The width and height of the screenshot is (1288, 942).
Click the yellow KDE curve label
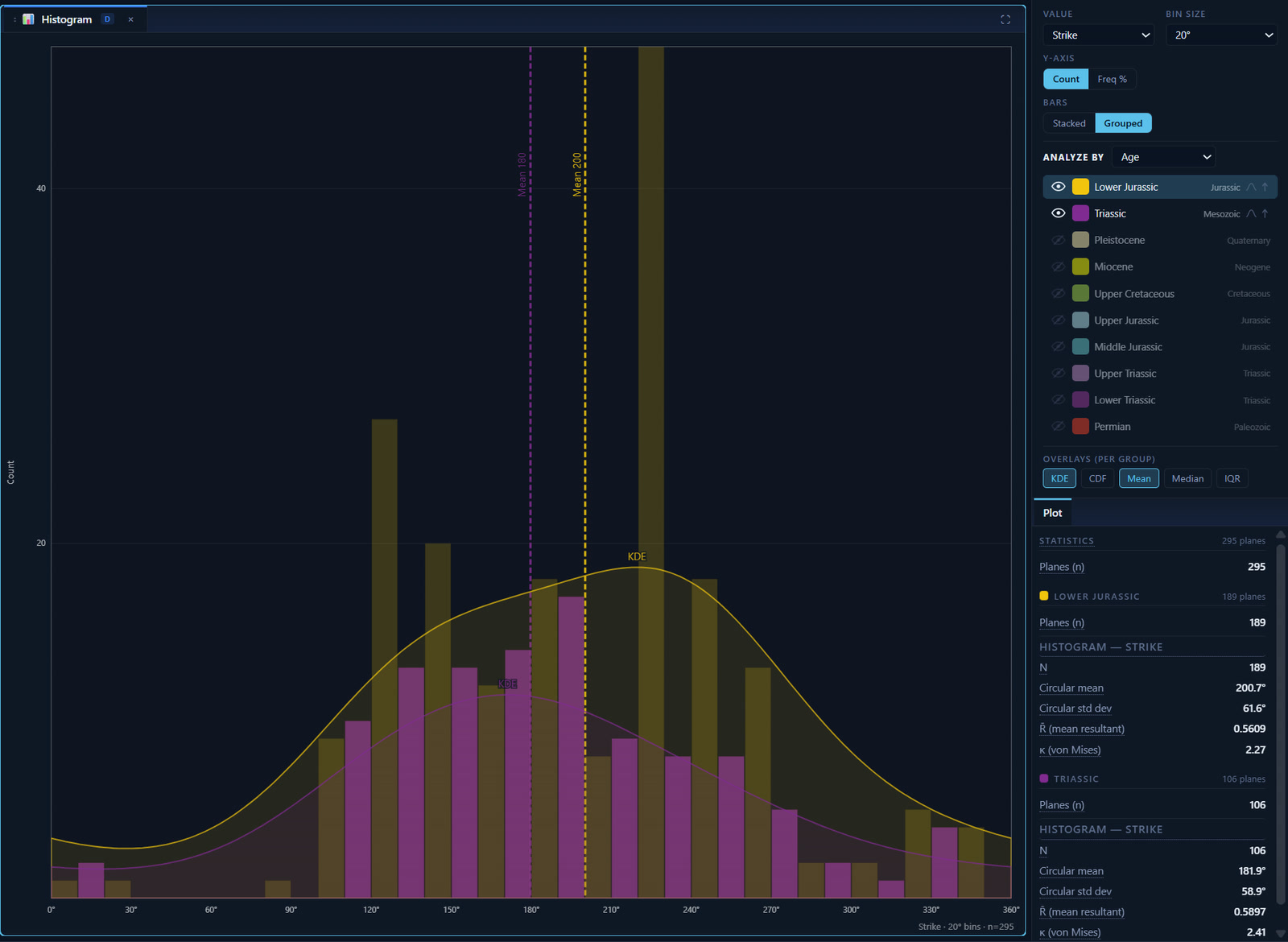[x=637, y=556]
